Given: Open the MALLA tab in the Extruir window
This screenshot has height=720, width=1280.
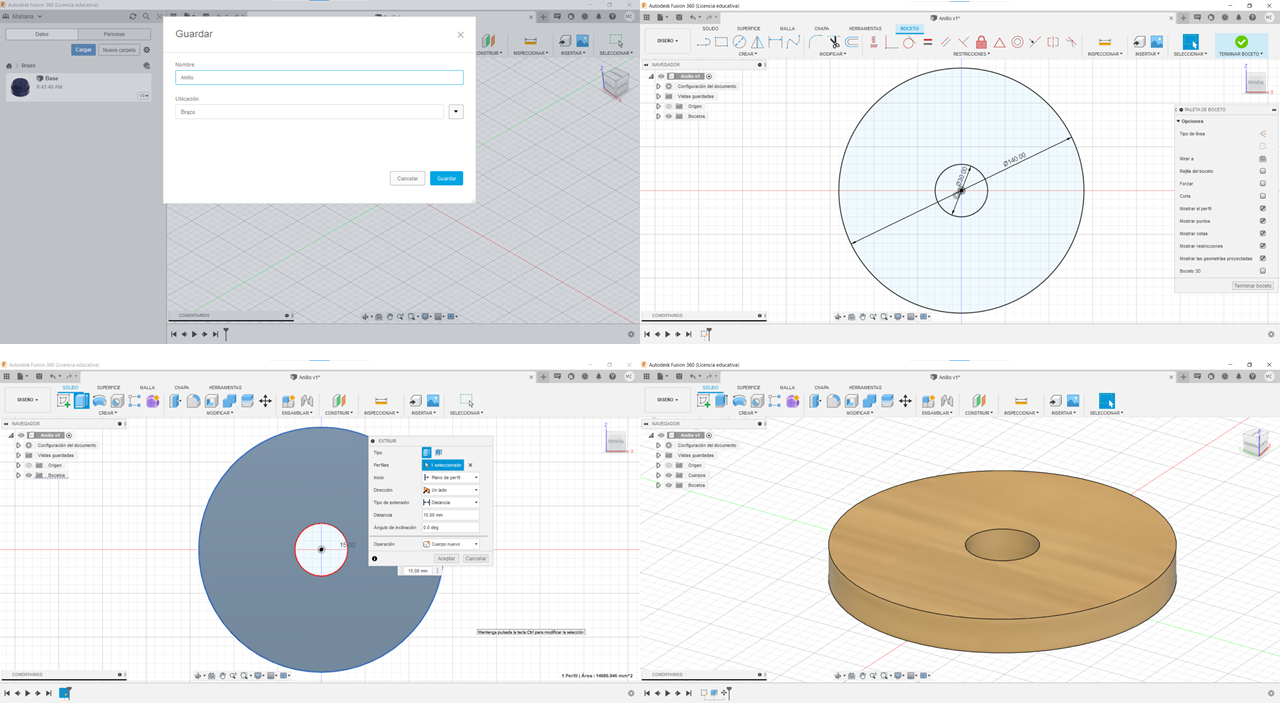Looking at the screenshot, I should click(147, 388).
